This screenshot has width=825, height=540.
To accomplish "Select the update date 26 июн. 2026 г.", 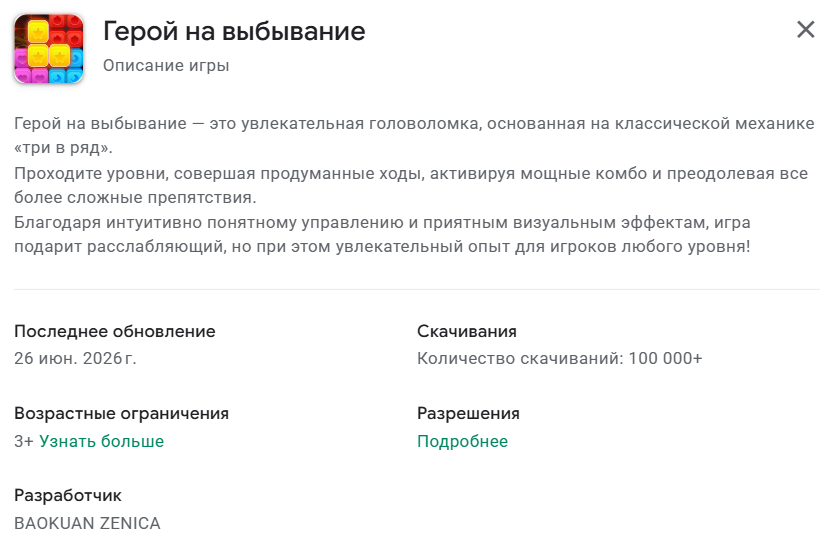I will 75,358.
